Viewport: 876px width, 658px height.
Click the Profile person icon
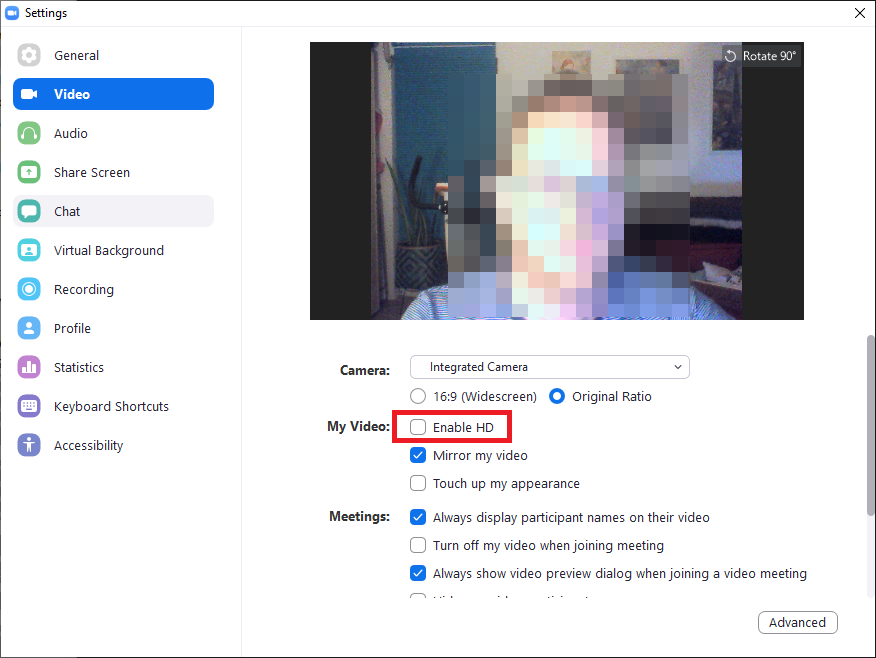point(29,328)
